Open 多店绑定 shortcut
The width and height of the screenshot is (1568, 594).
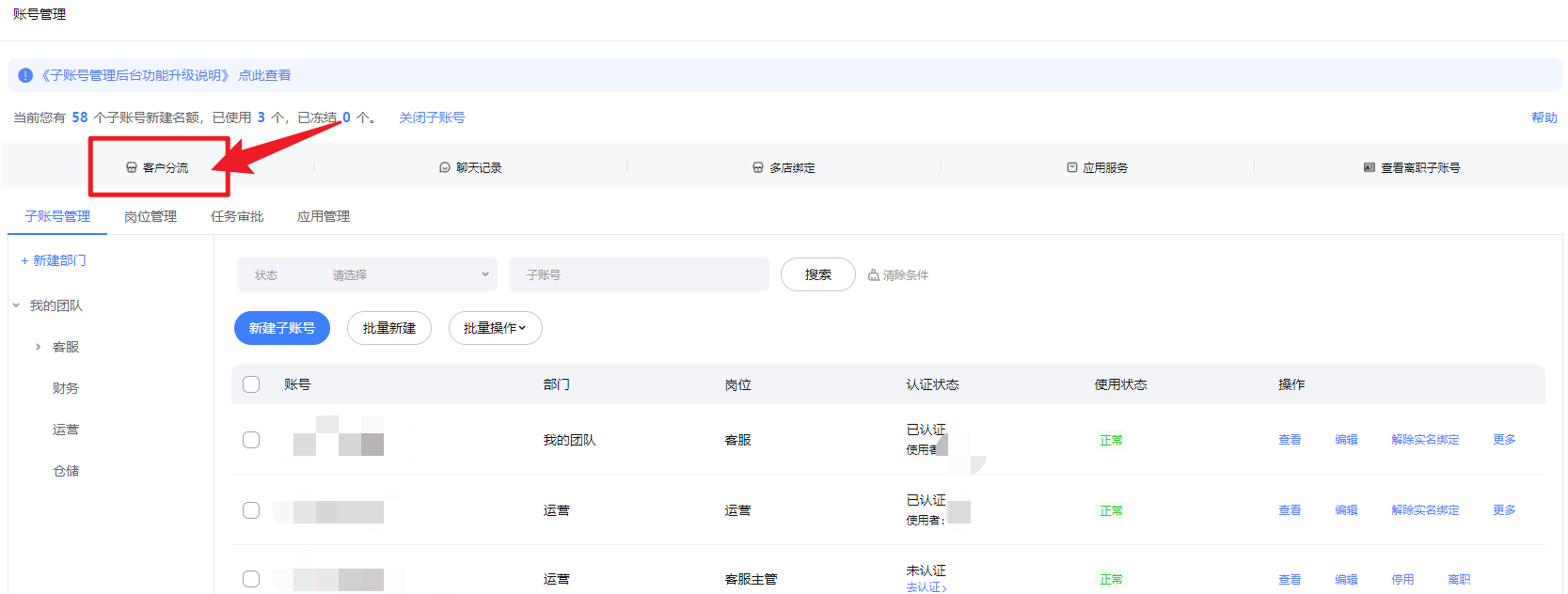(784, 167)
